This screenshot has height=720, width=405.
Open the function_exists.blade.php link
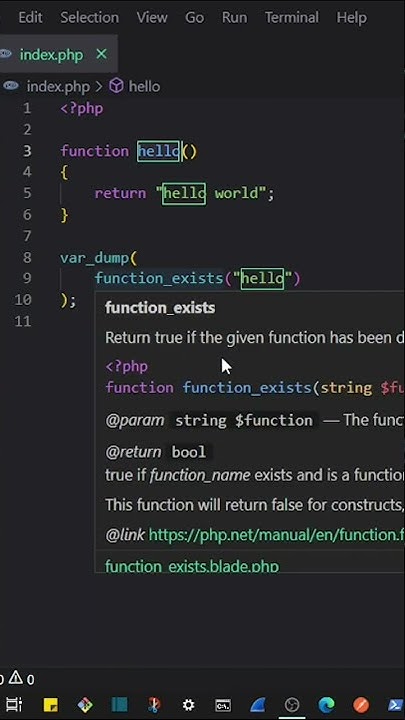pos(192,566)
